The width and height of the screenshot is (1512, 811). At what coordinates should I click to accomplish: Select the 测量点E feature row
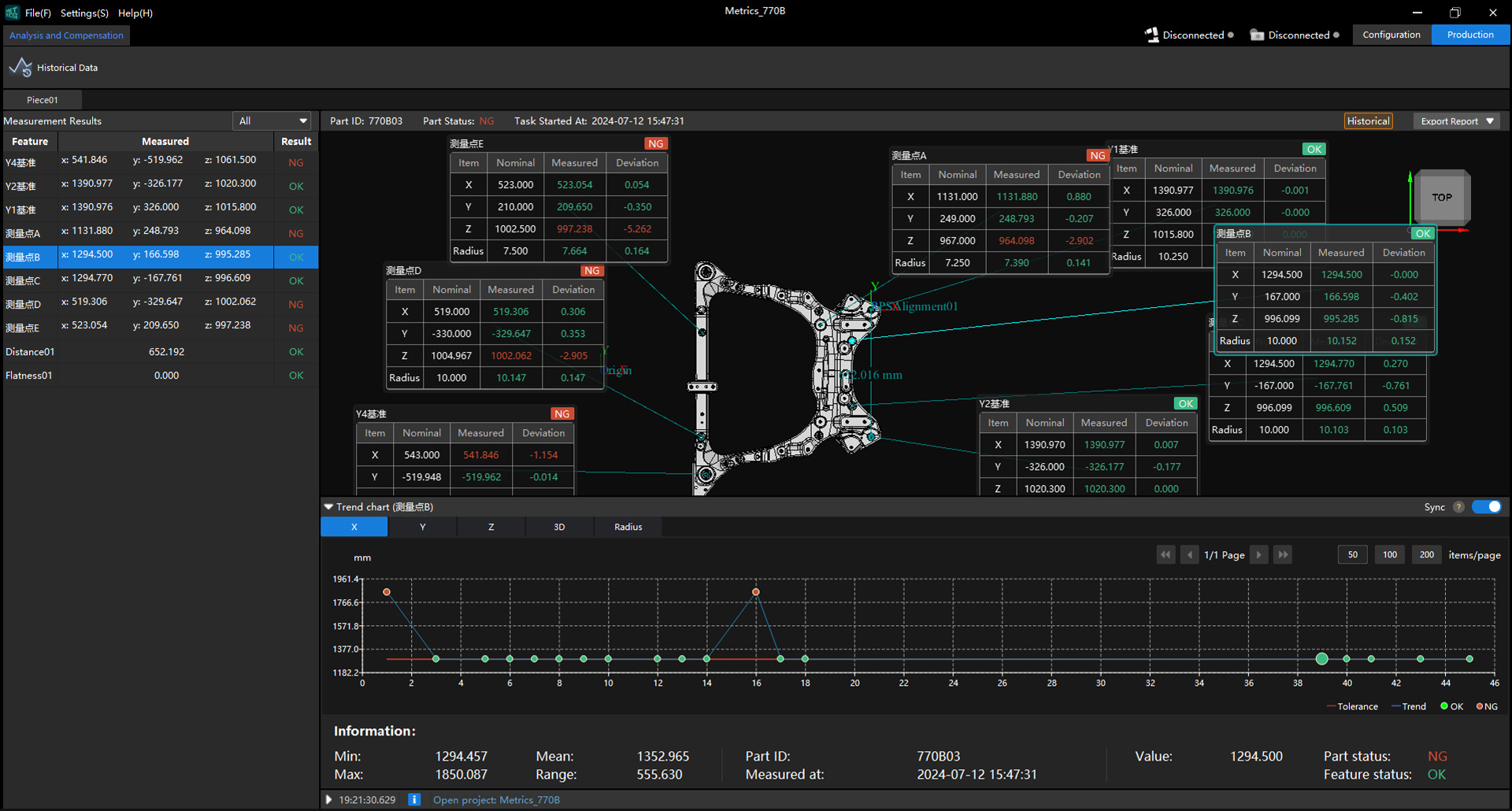(160, 328)
